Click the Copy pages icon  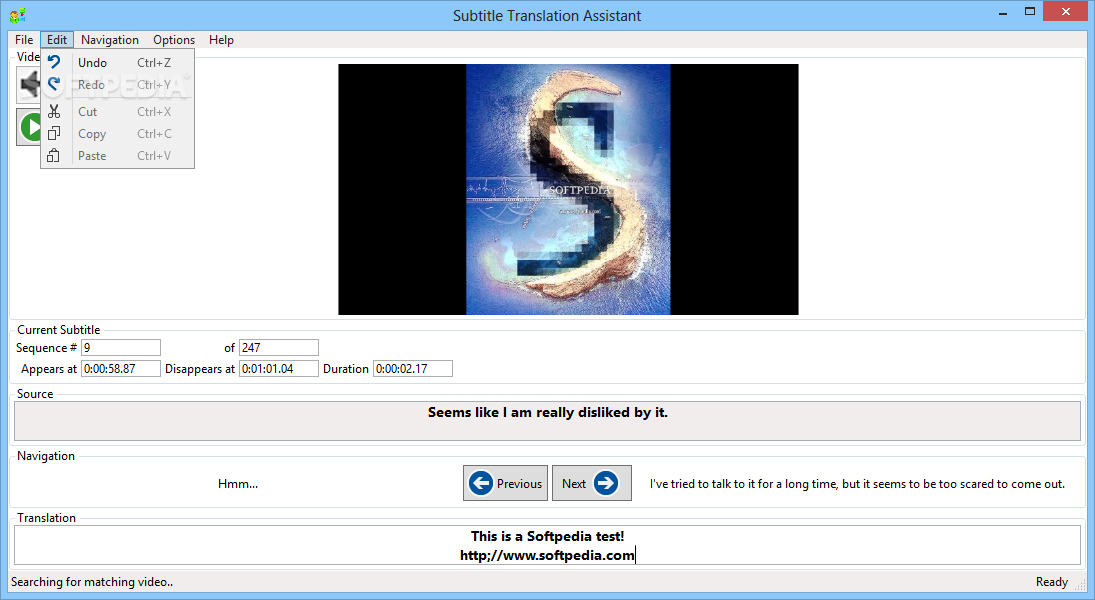pos(54,133)
